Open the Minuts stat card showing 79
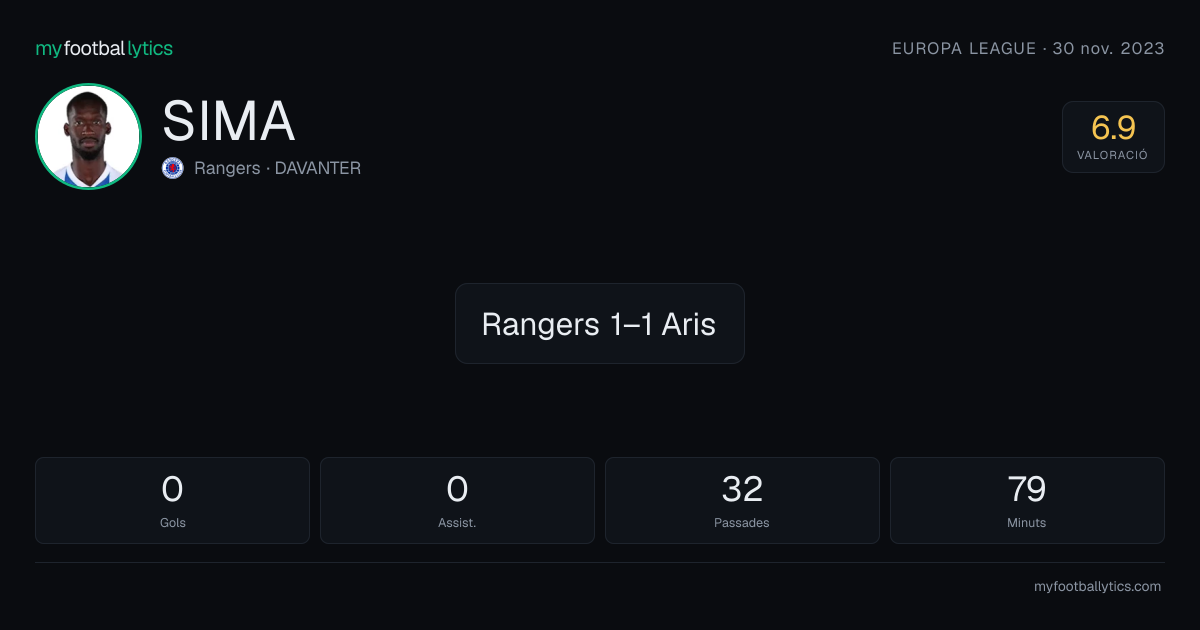The image size is (1200, 630). point(1027,500)
